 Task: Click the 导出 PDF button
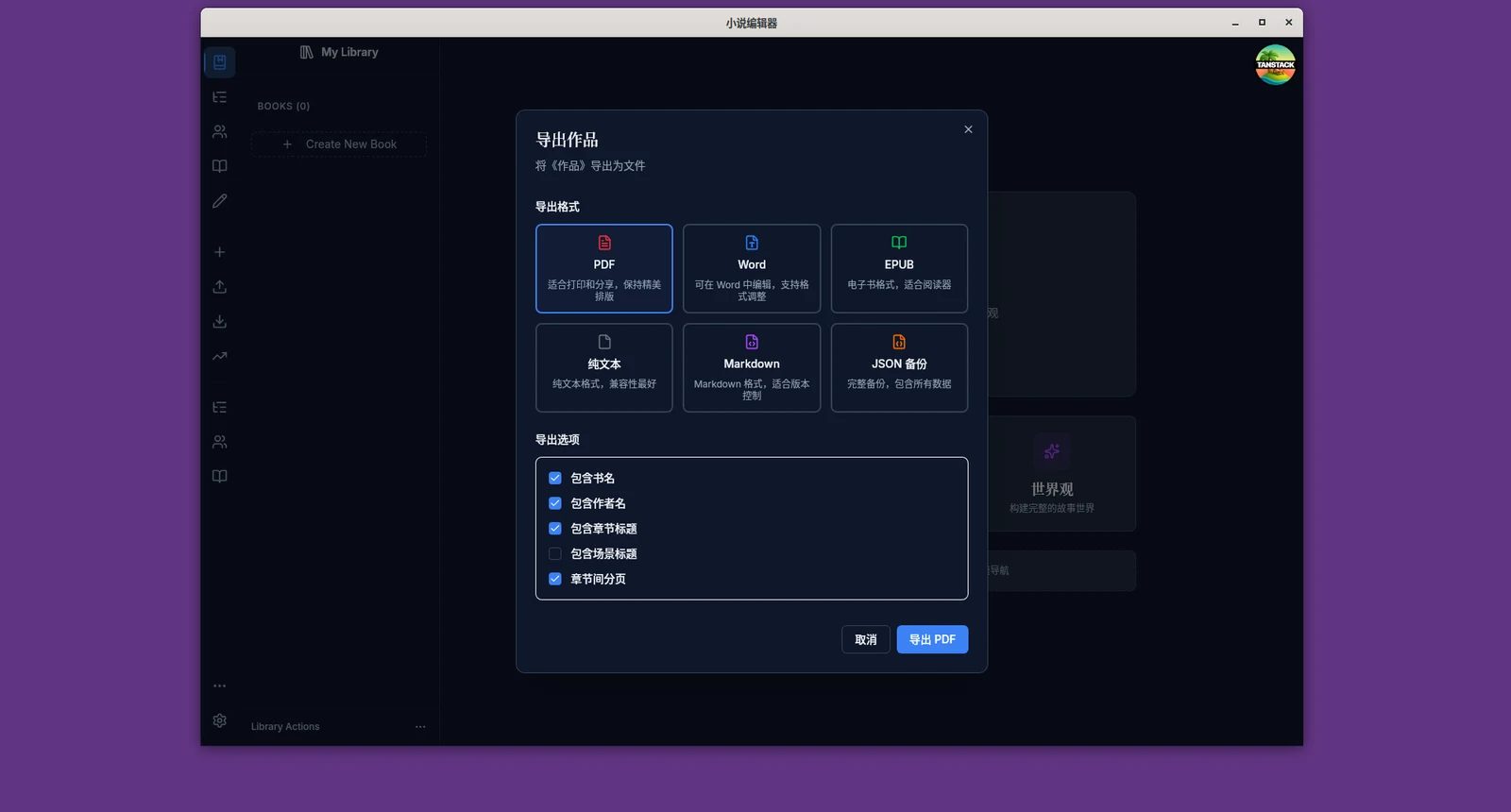click(932, 639)
